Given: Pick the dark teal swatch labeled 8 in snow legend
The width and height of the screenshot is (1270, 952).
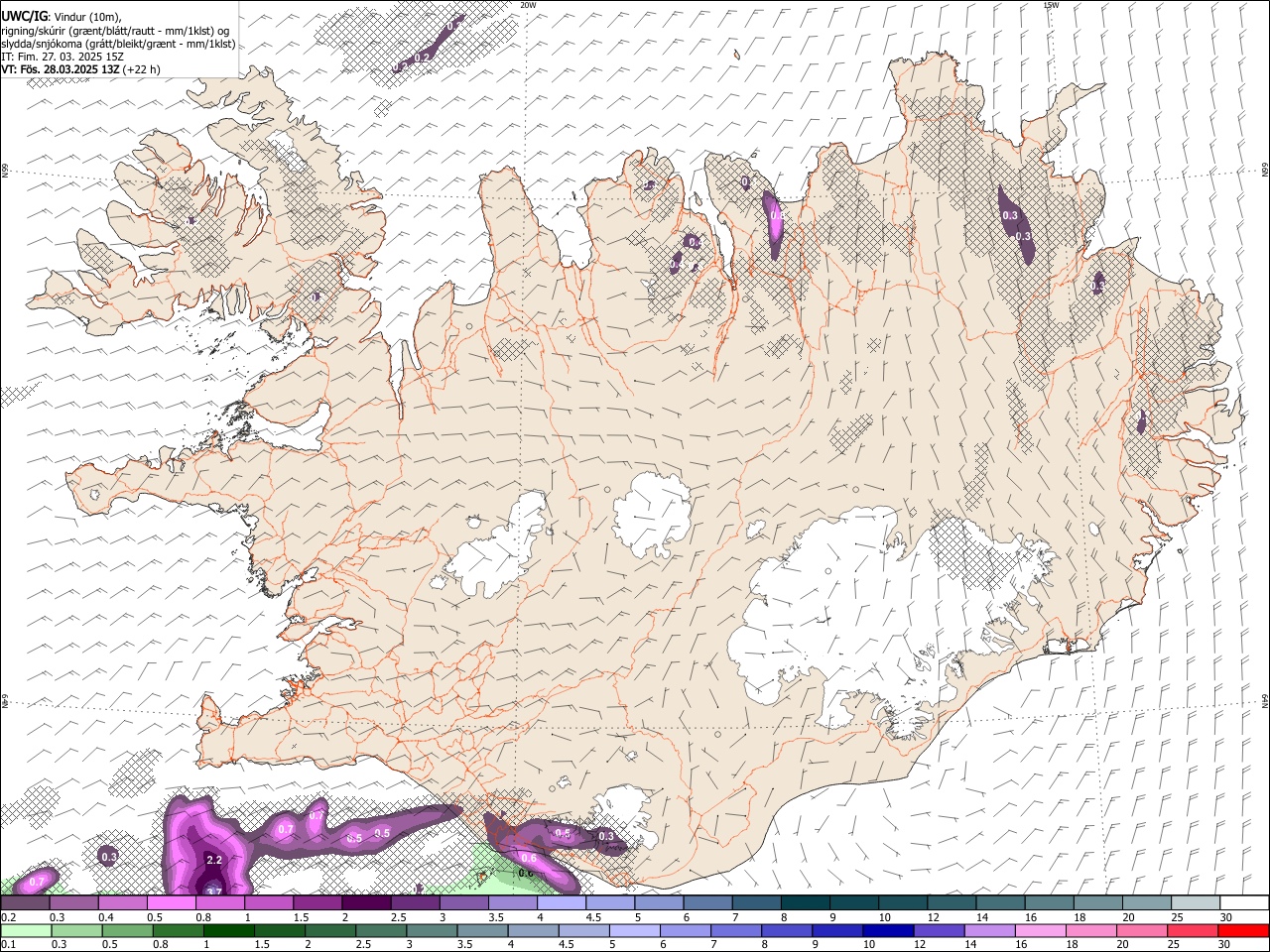Looking at the screenshot, I should pyautogui.click(x=805, y=903).
